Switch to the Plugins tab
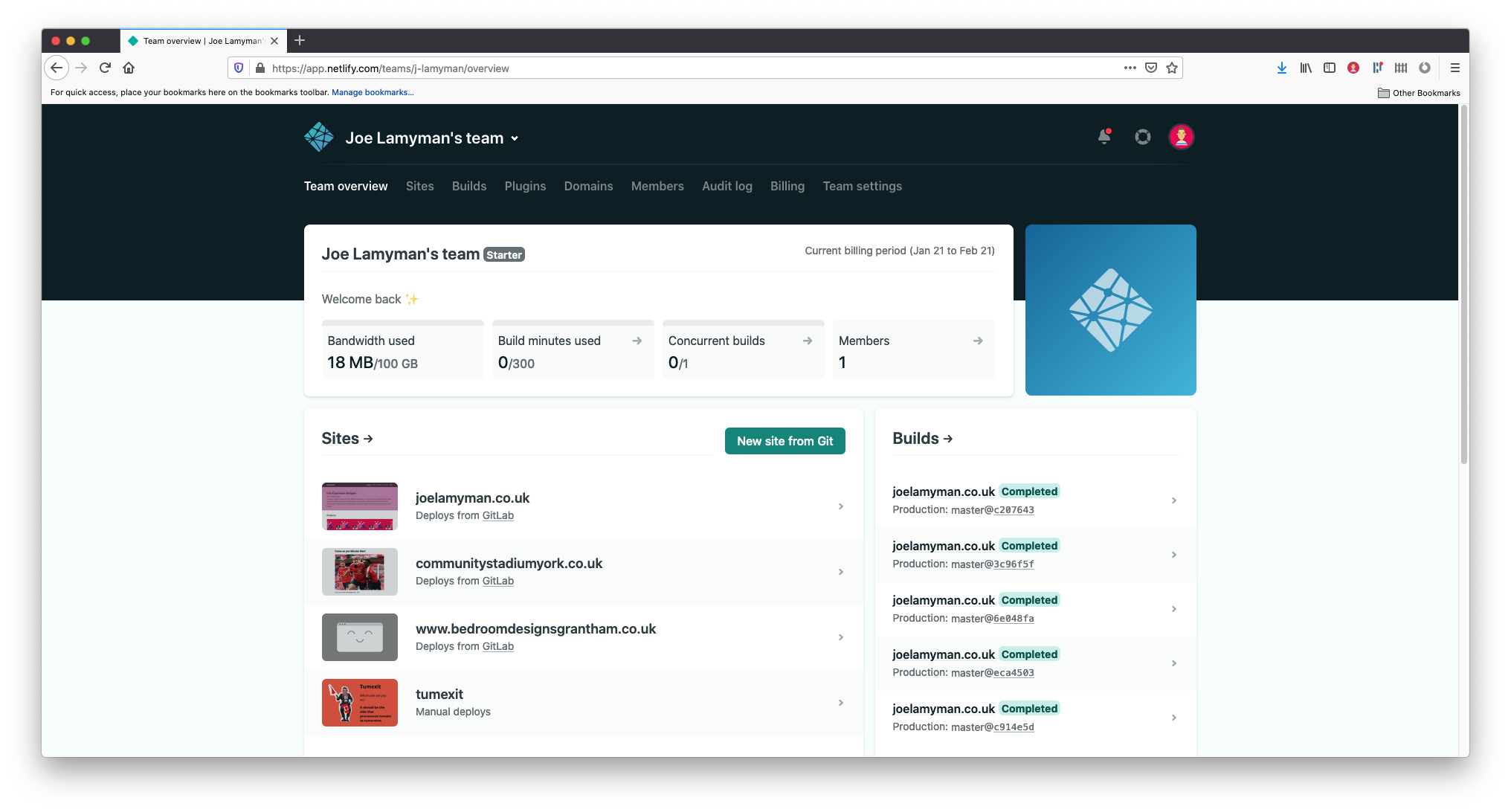The image size is (1511, 812). tap(525, 186)
